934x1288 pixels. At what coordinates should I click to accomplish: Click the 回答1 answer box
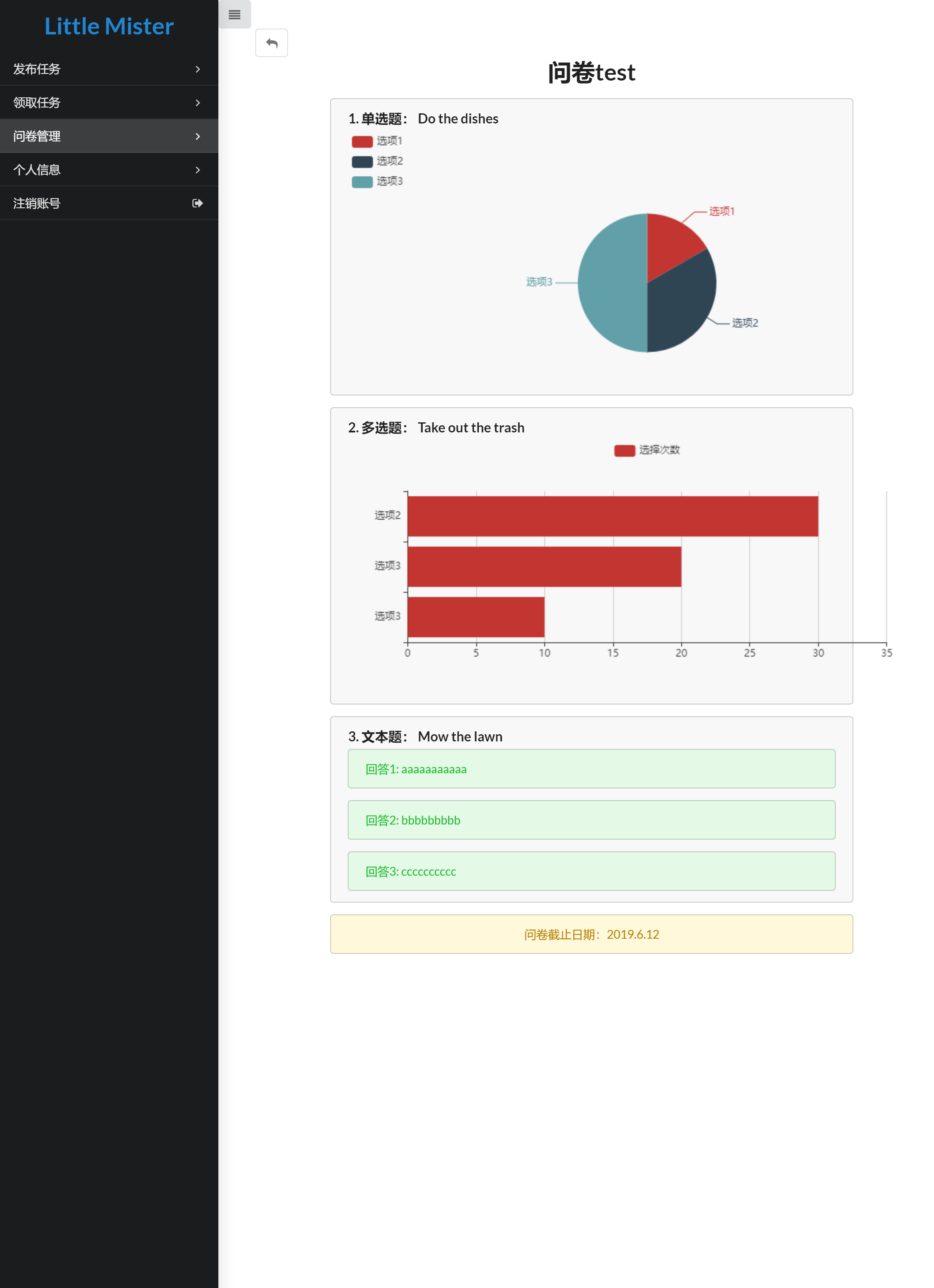(591, 769)
